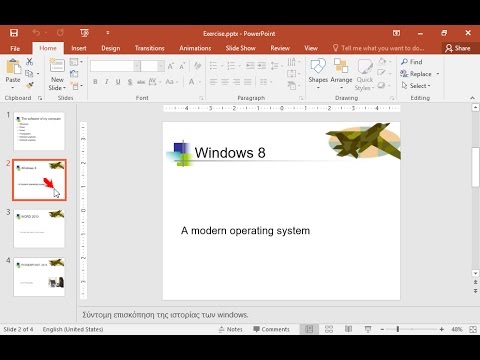480x360 pixels.
Task: Click the Quick Styles button
Action: 365,74
